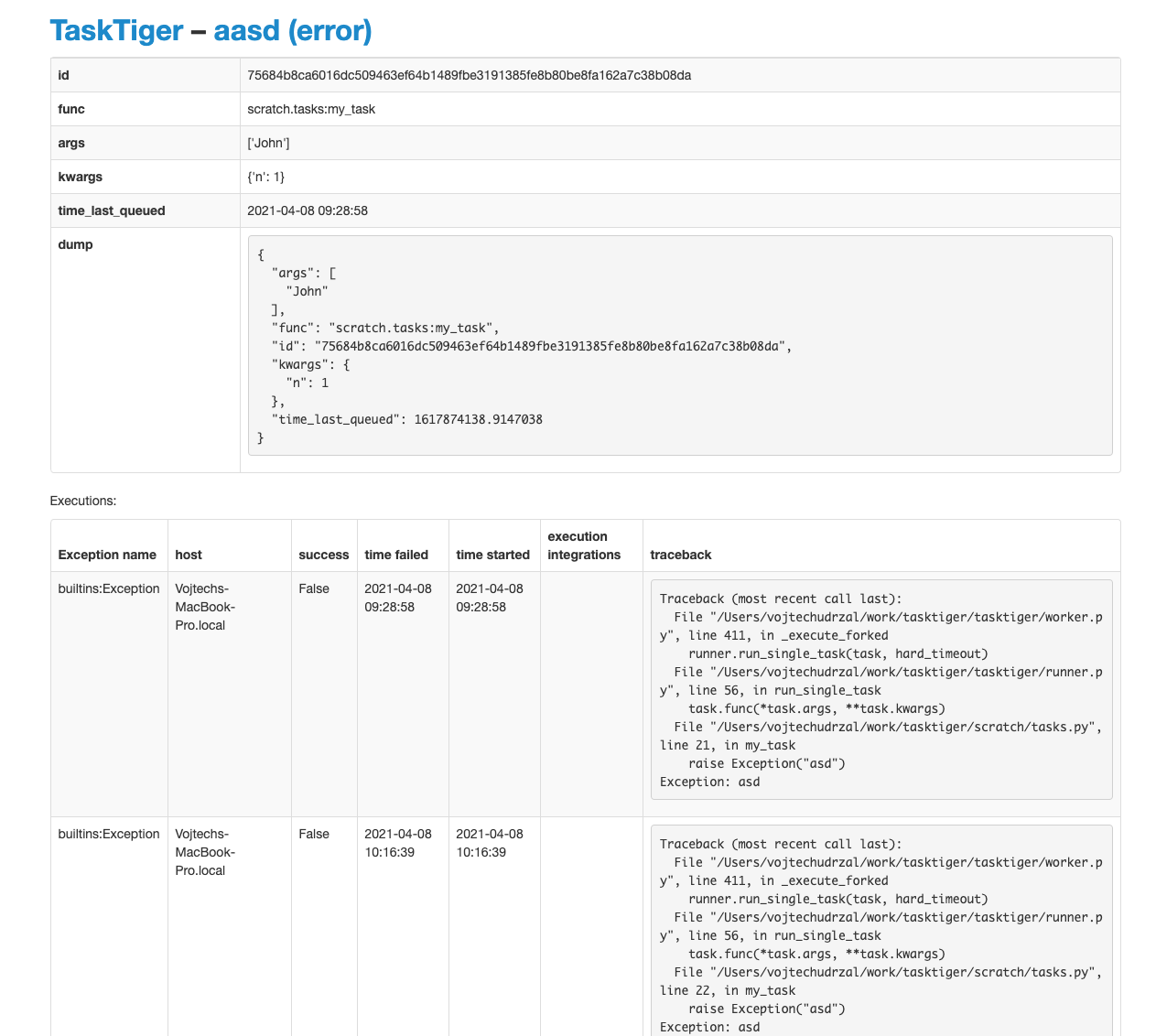Click the first builtins:Exception cell

pos(108,588)
